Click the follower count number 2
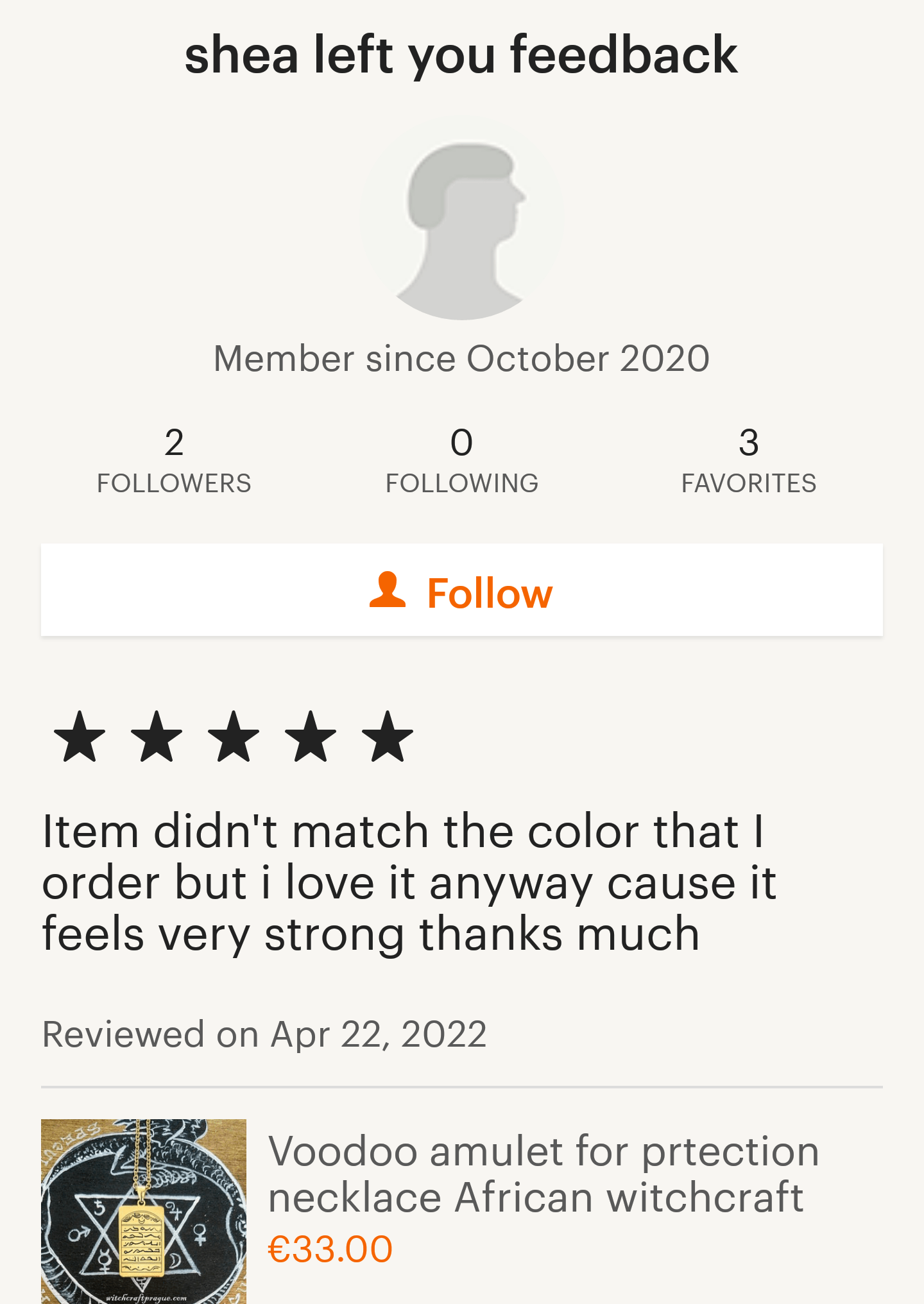 [174, 442]
